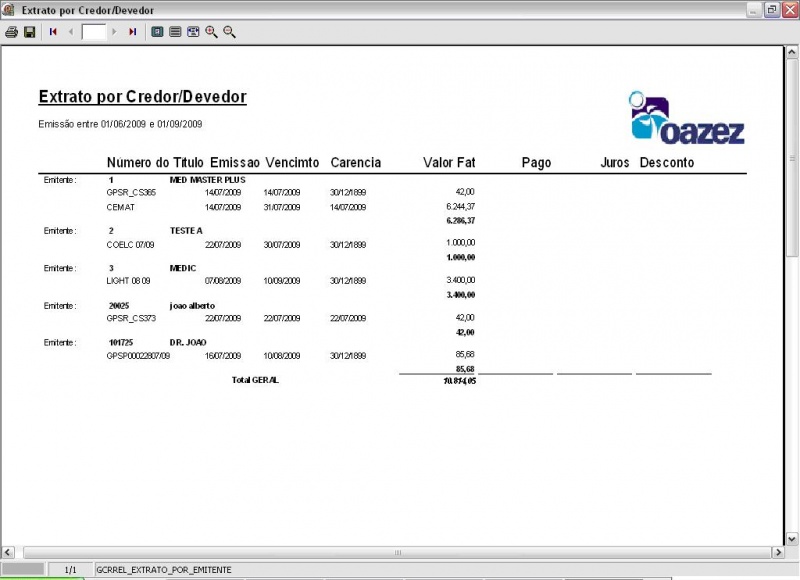Click title 'GPSR_CS365'
The image size is (800, 580).
pos(131,193)
